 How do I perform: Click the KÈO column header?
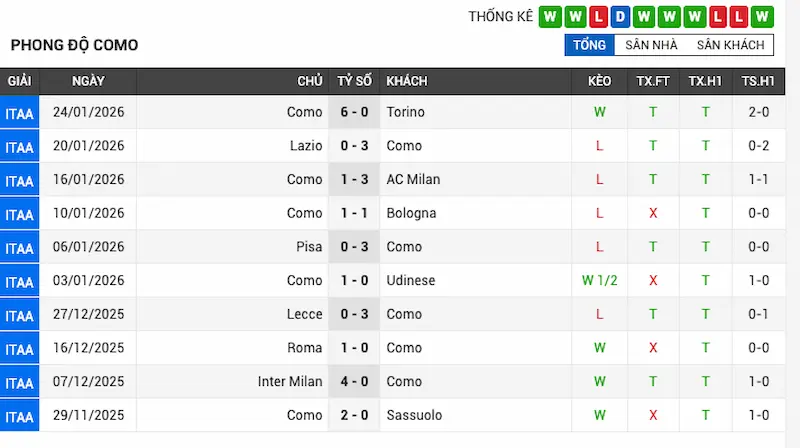pyautogui.click(x=600, y=81)
